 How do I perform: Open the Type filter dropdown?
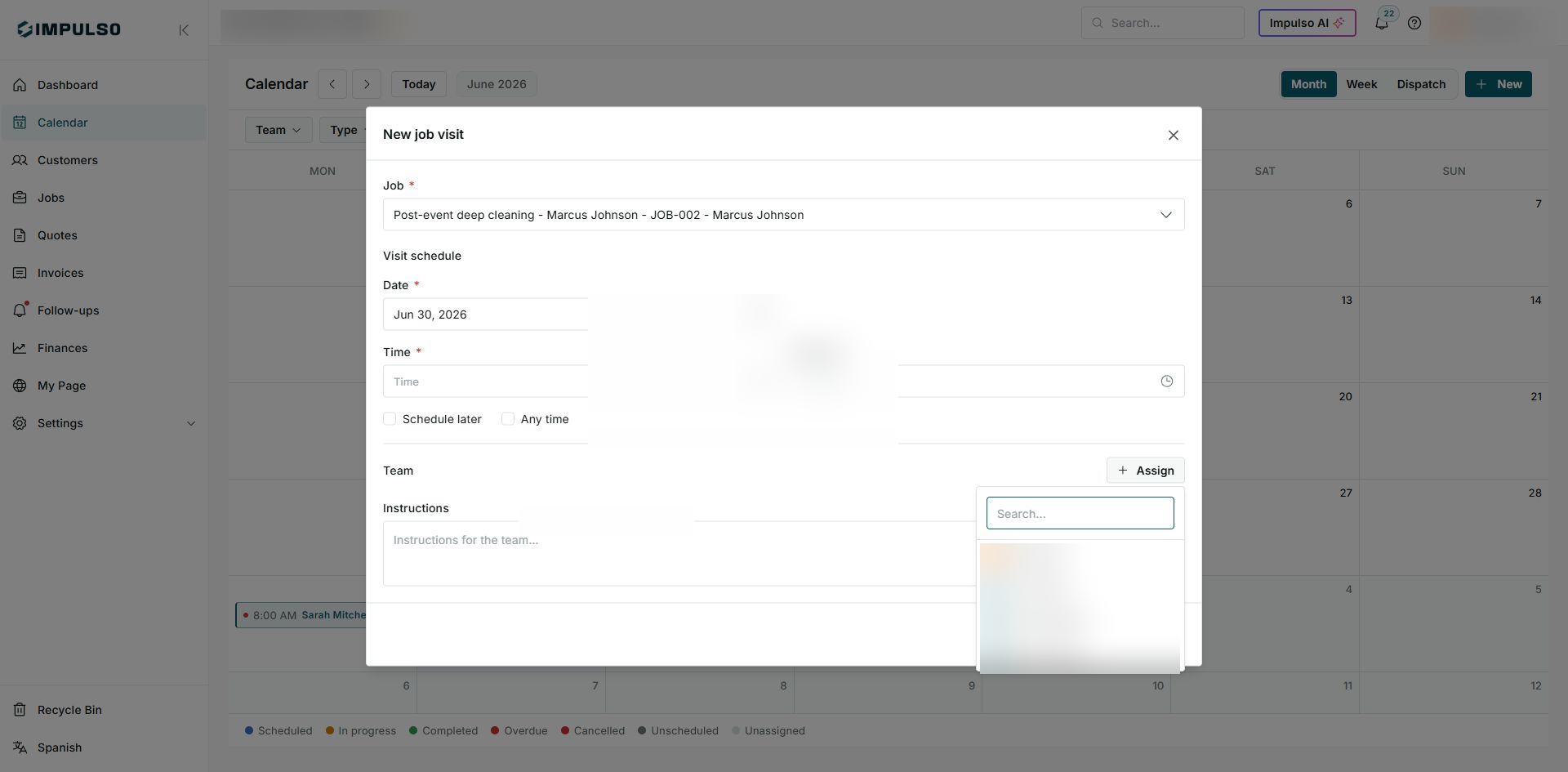pyautogui.click(x=343, y=130)
